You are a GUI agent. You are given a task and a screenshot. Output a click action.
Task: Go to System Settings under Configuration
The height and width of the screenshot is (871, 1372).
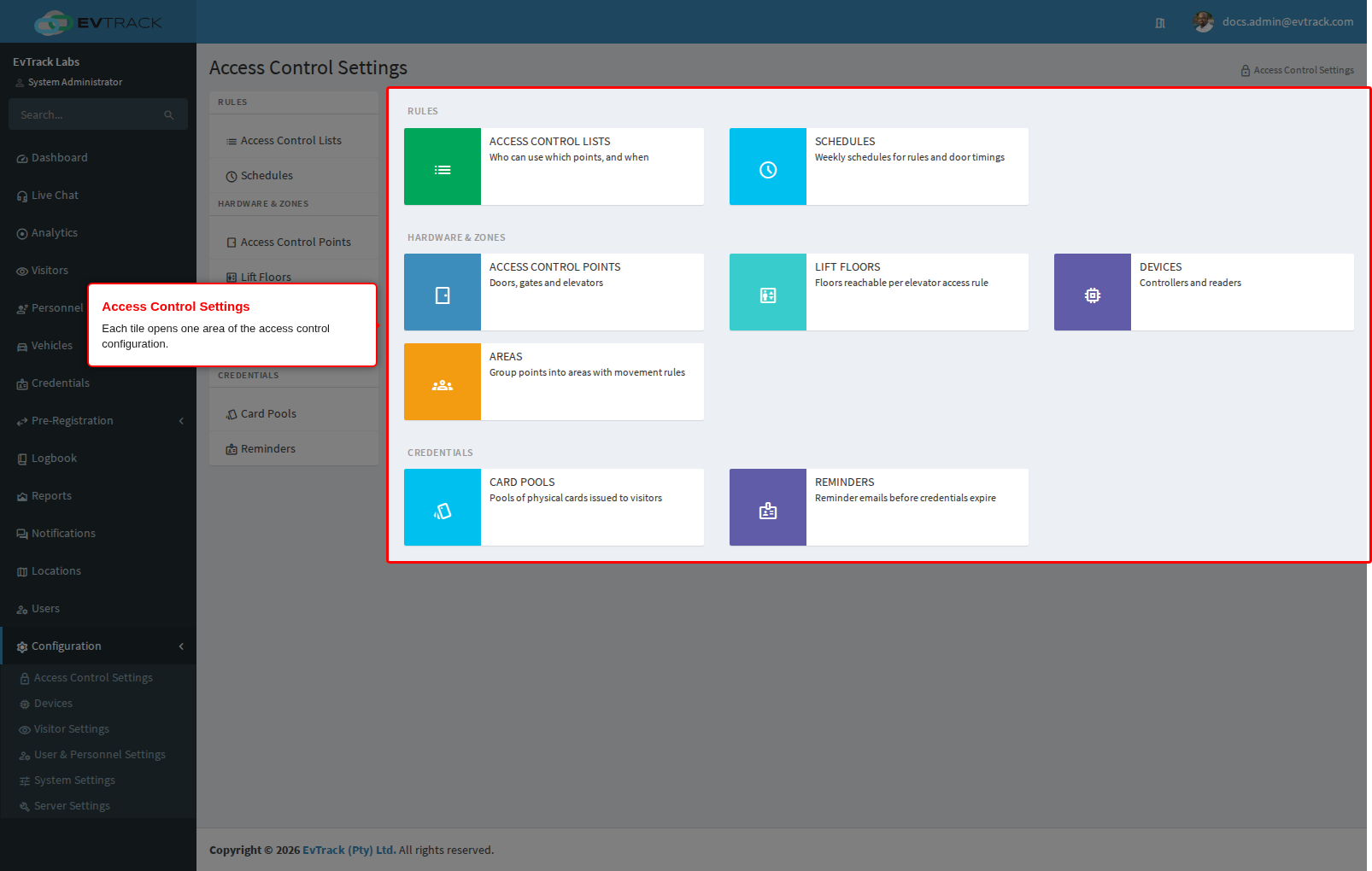click(x=98, y=780)
